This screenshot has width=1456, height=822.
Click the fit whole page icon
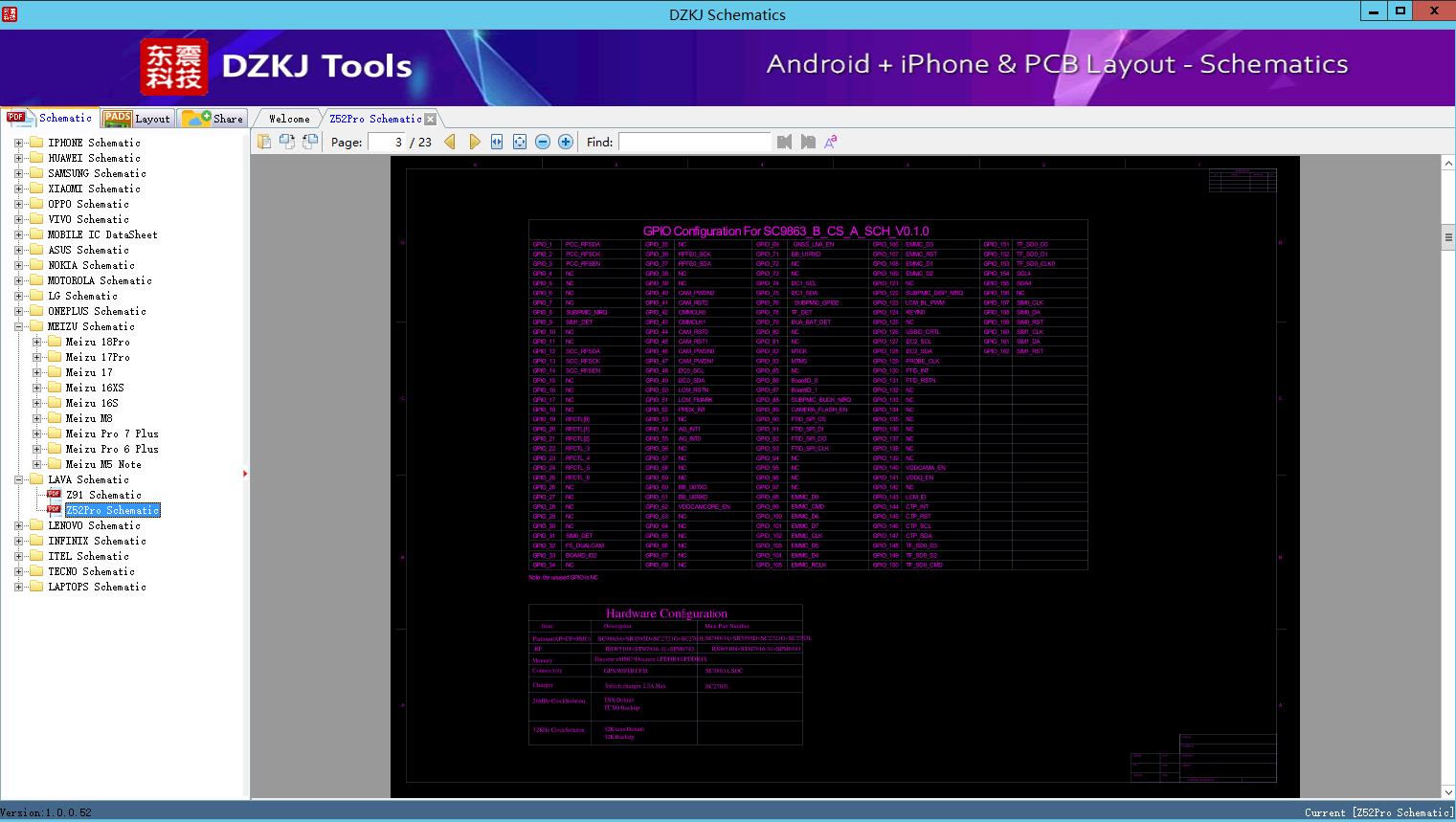520,142
